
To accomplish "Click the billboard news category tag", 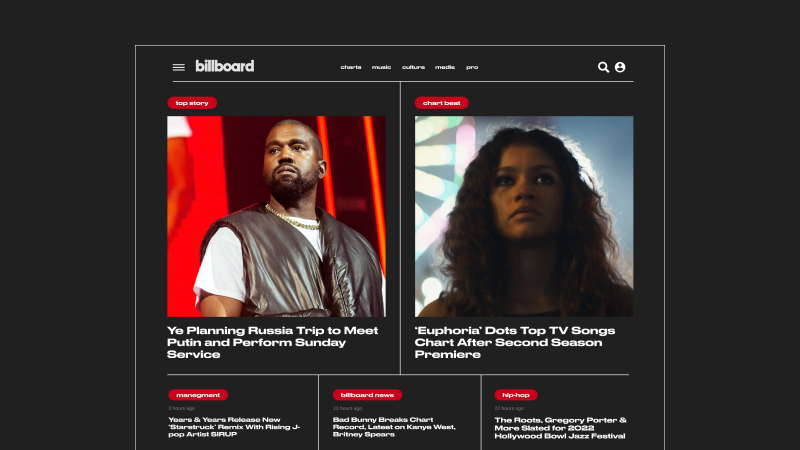I will tap(367, 395).
